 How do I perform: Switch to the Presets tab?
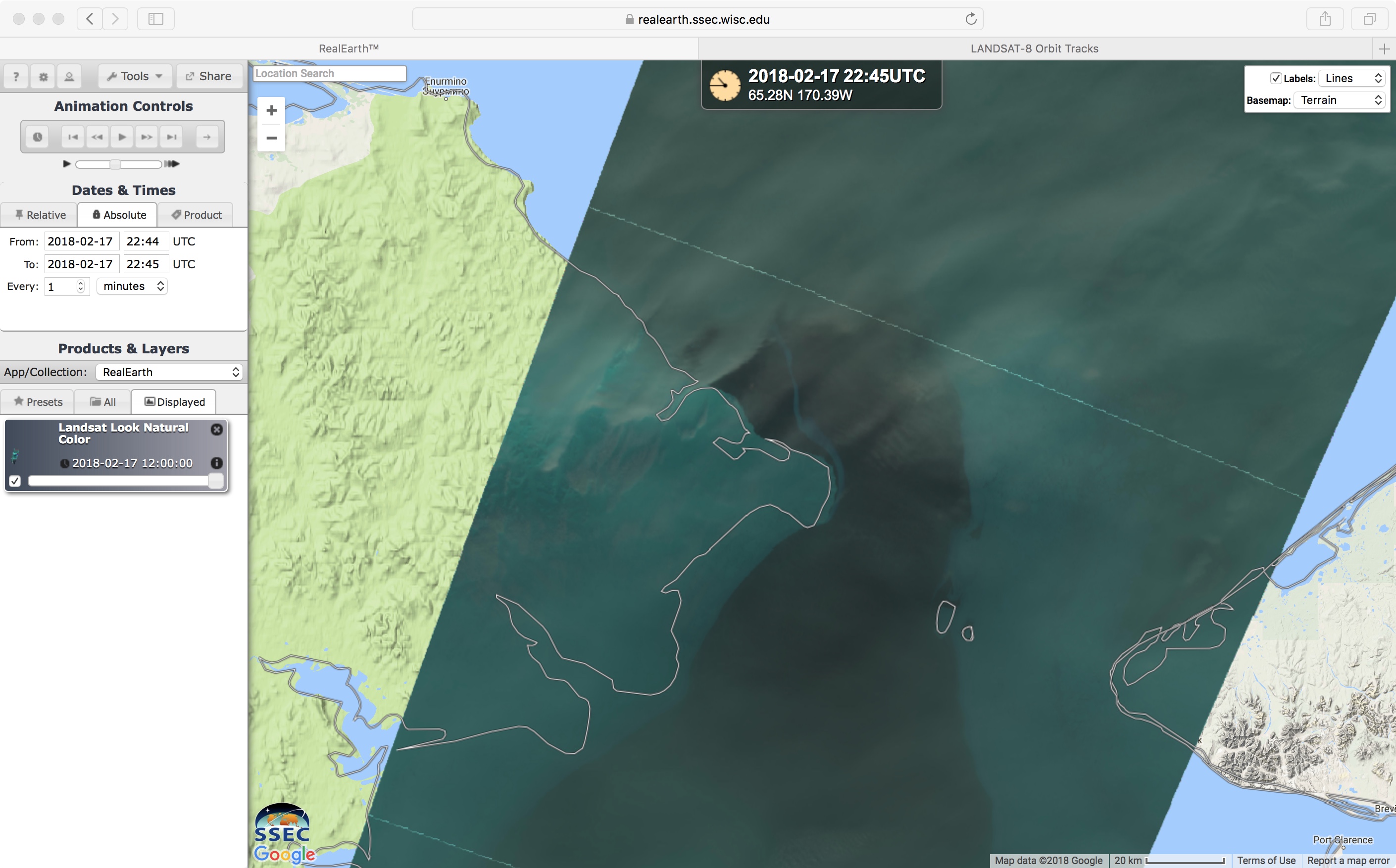(38, 402)
